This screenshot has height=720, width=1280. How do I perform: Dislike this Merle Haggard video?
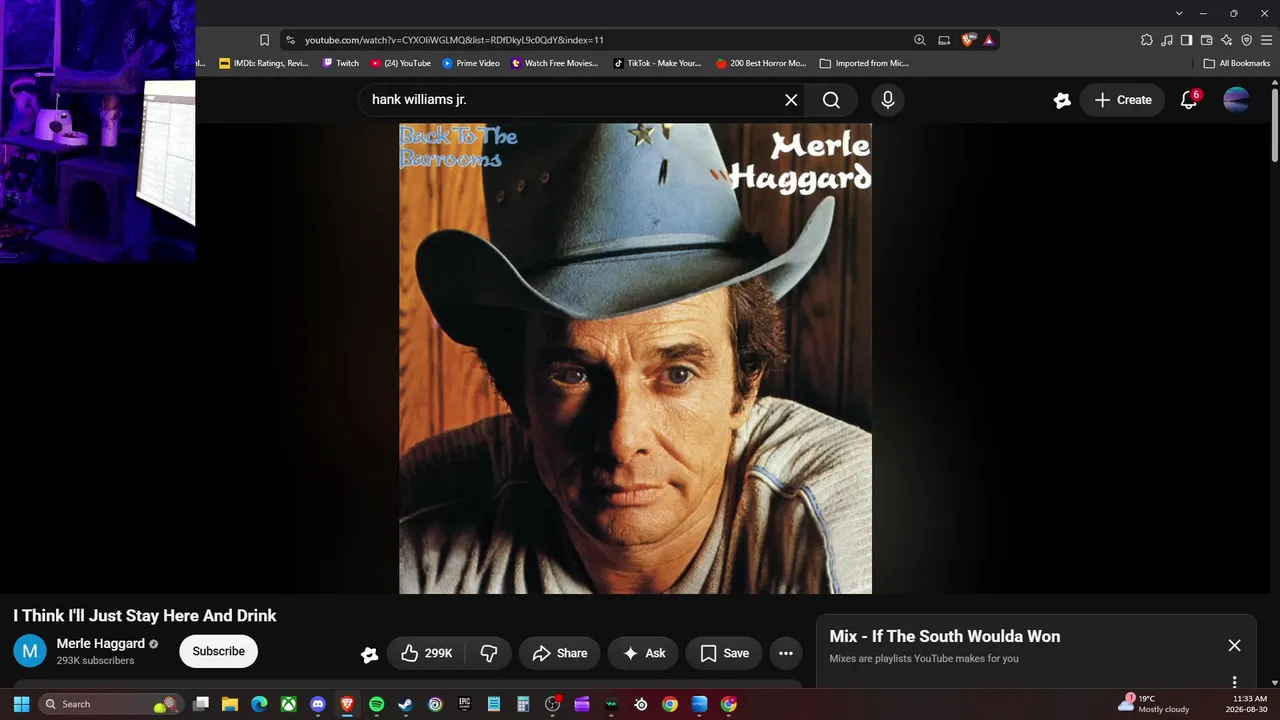click(x=489, y=653)
